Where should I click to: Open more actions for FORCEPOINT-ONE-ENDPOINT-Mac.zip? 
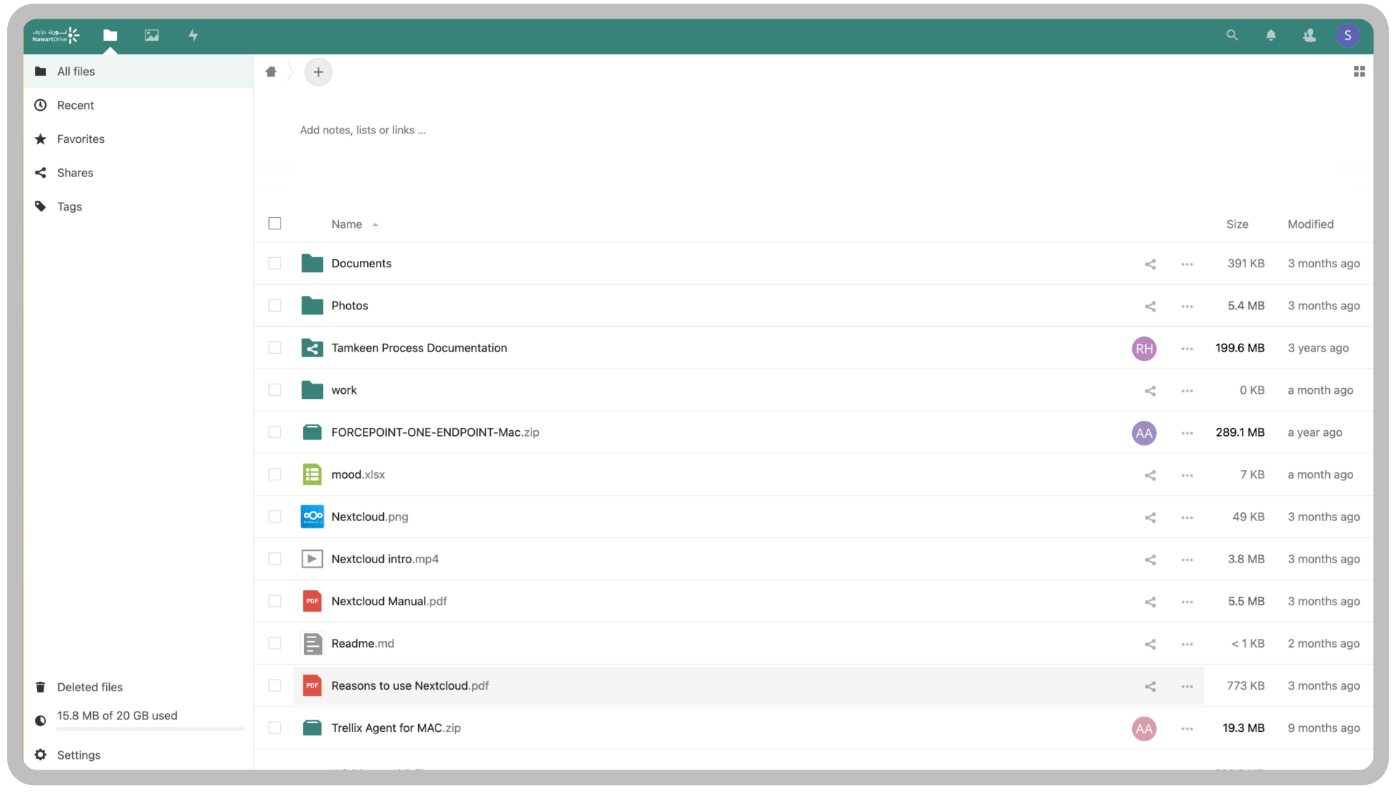(1187, 433)
